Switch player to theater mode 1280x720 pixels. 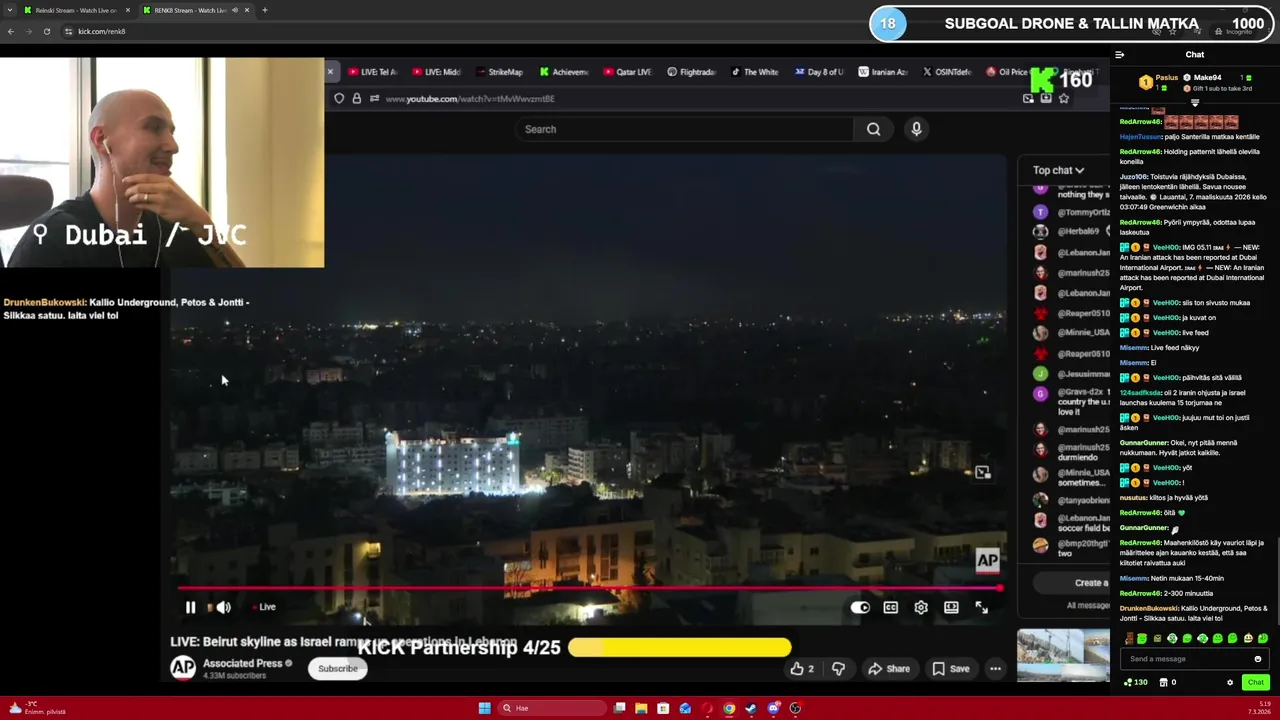[951, 607]
